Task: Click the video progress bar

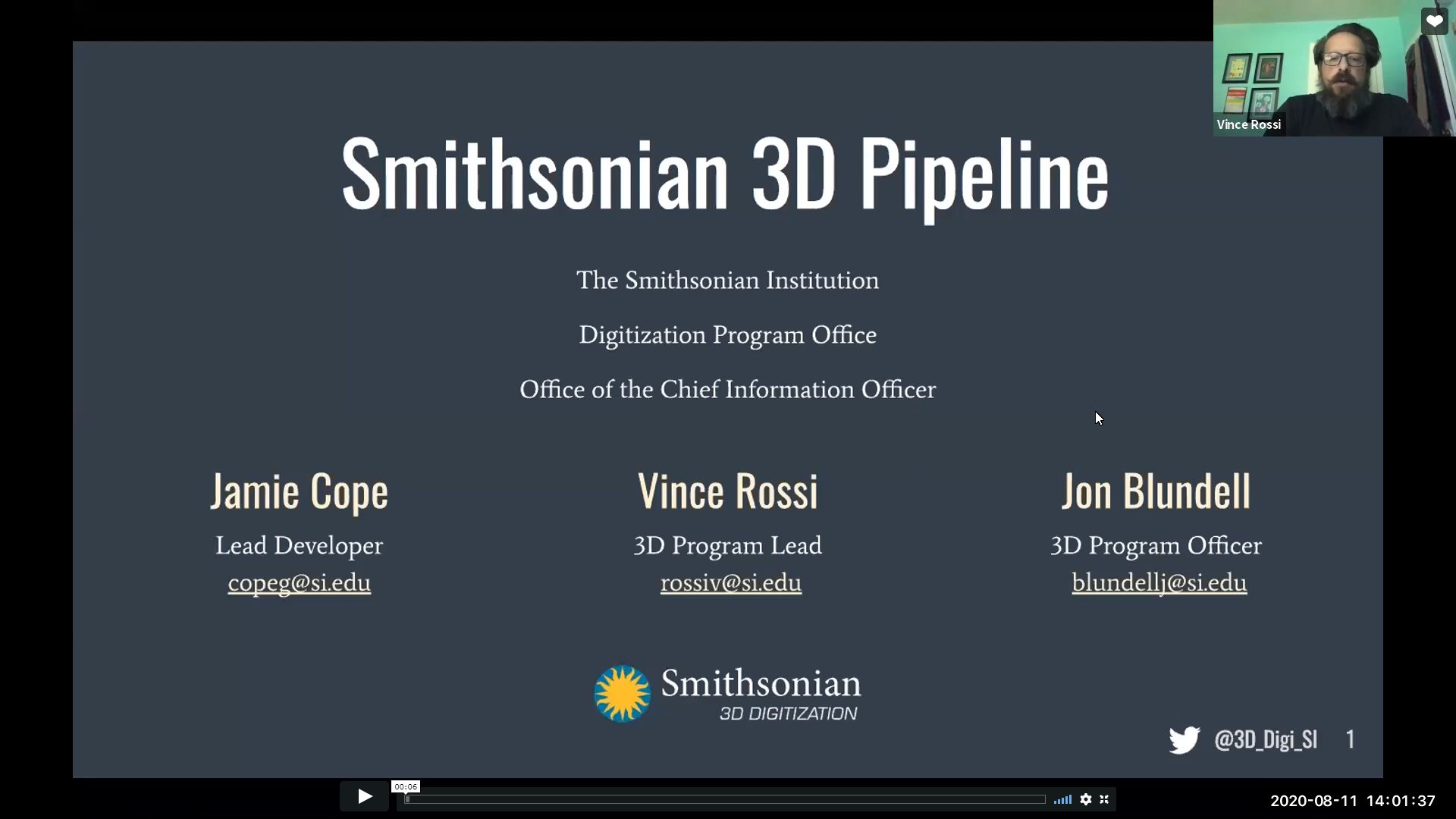Action: coord(725,799)
